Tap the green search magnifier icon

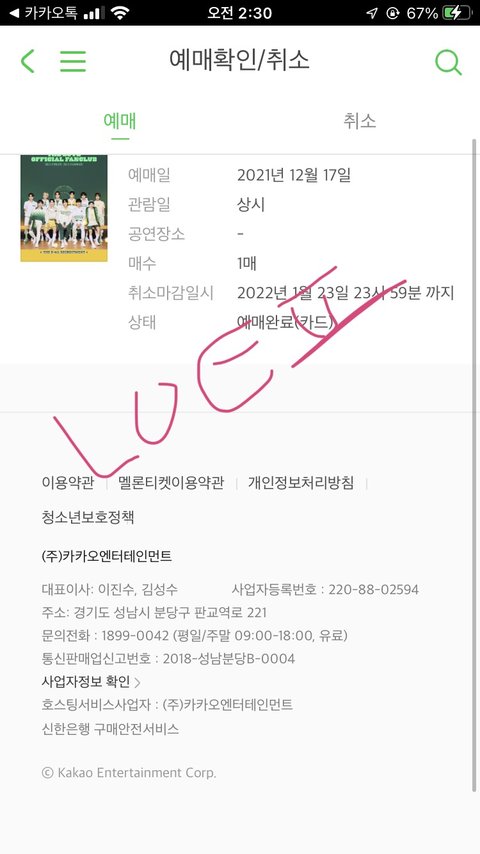coord(448,62)
